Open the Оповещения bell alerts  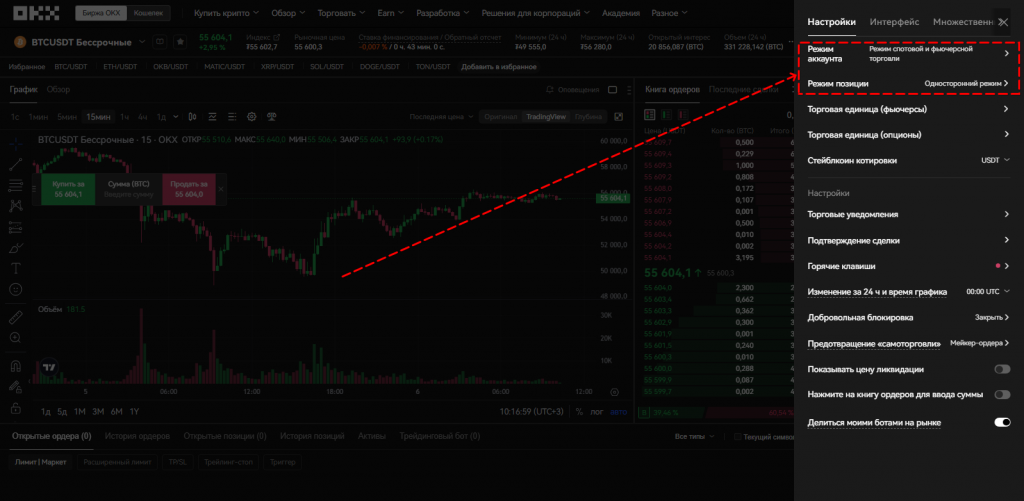click(x=572, y=89)
